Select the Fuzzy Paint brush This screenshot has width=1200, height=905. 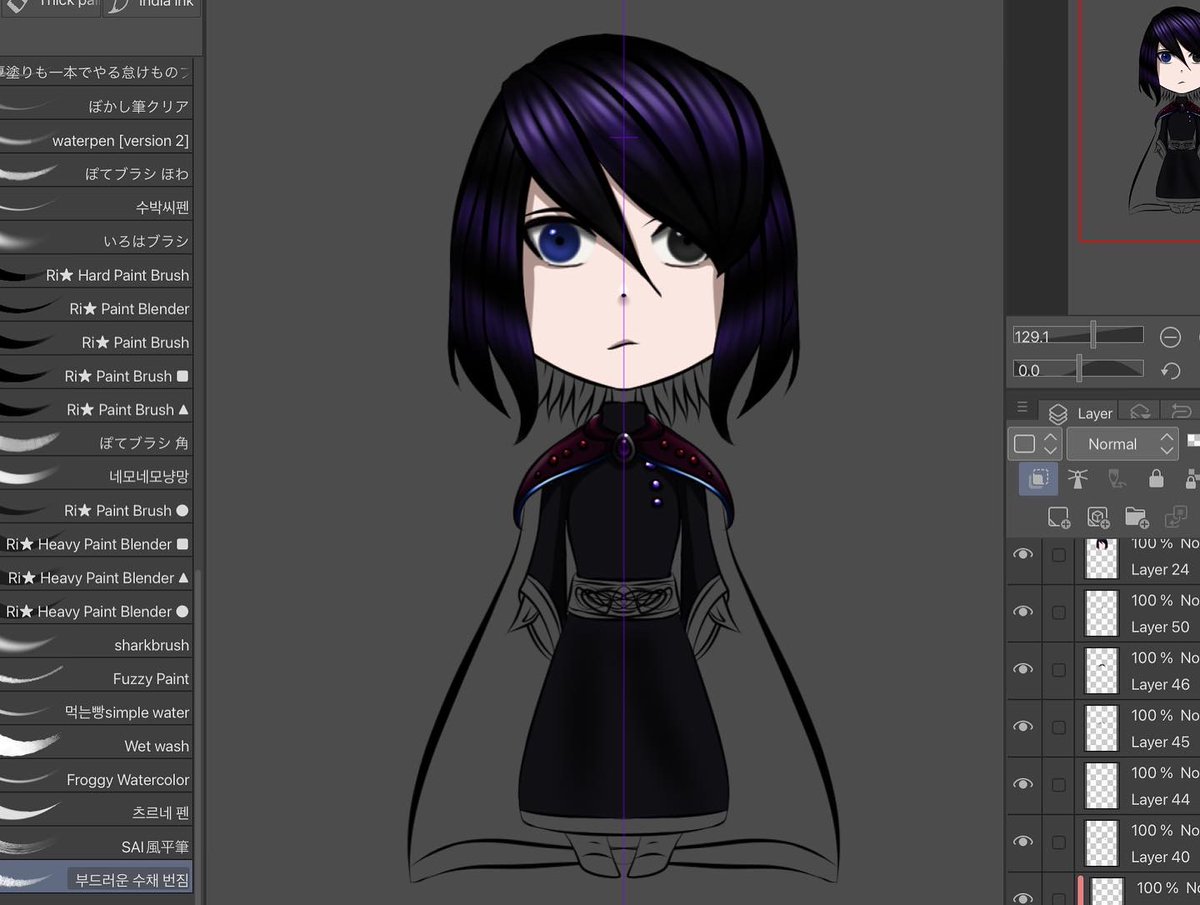(96, 678)
